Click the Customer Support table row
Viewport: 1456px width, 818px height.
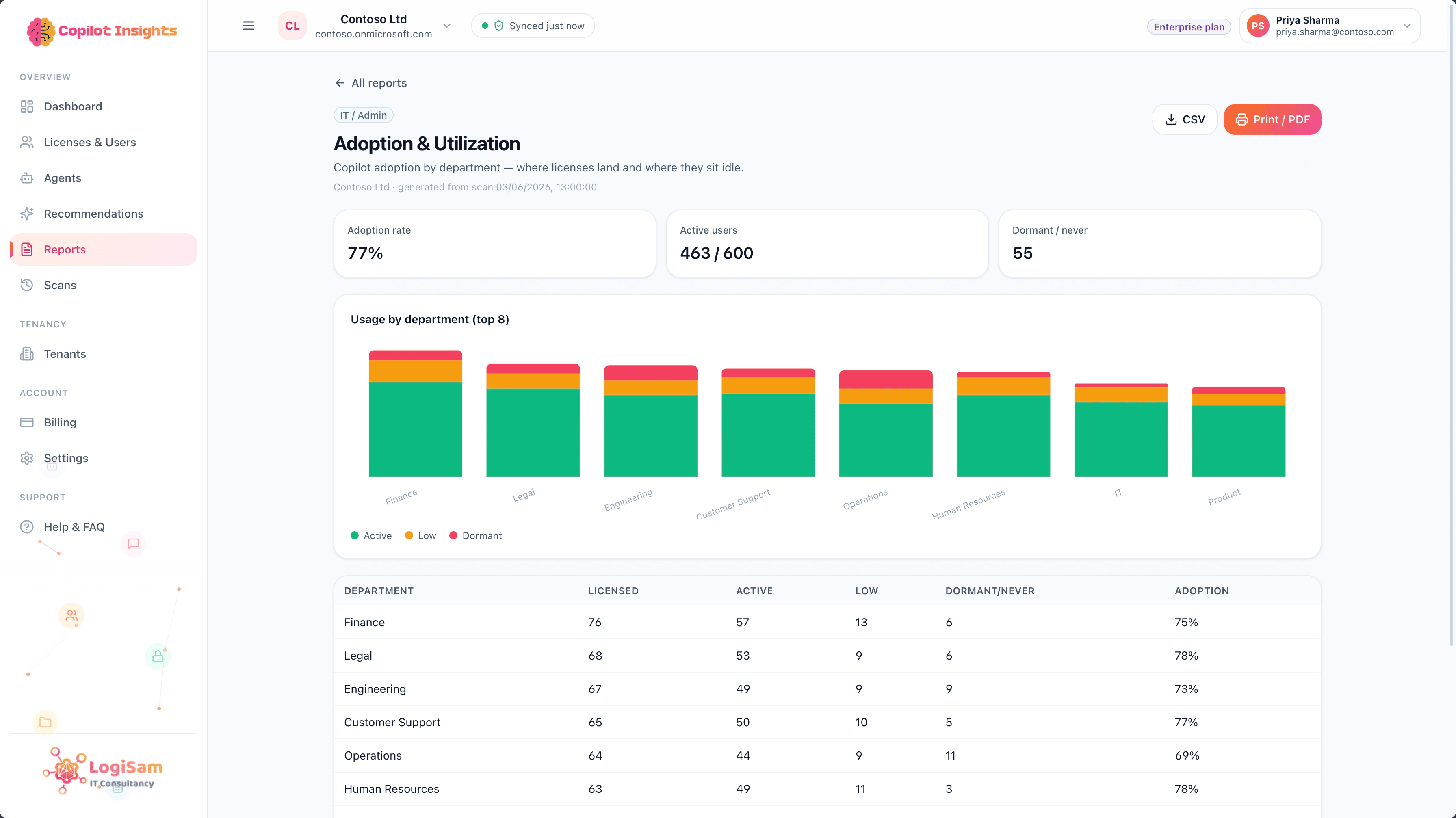coord(827,722)
